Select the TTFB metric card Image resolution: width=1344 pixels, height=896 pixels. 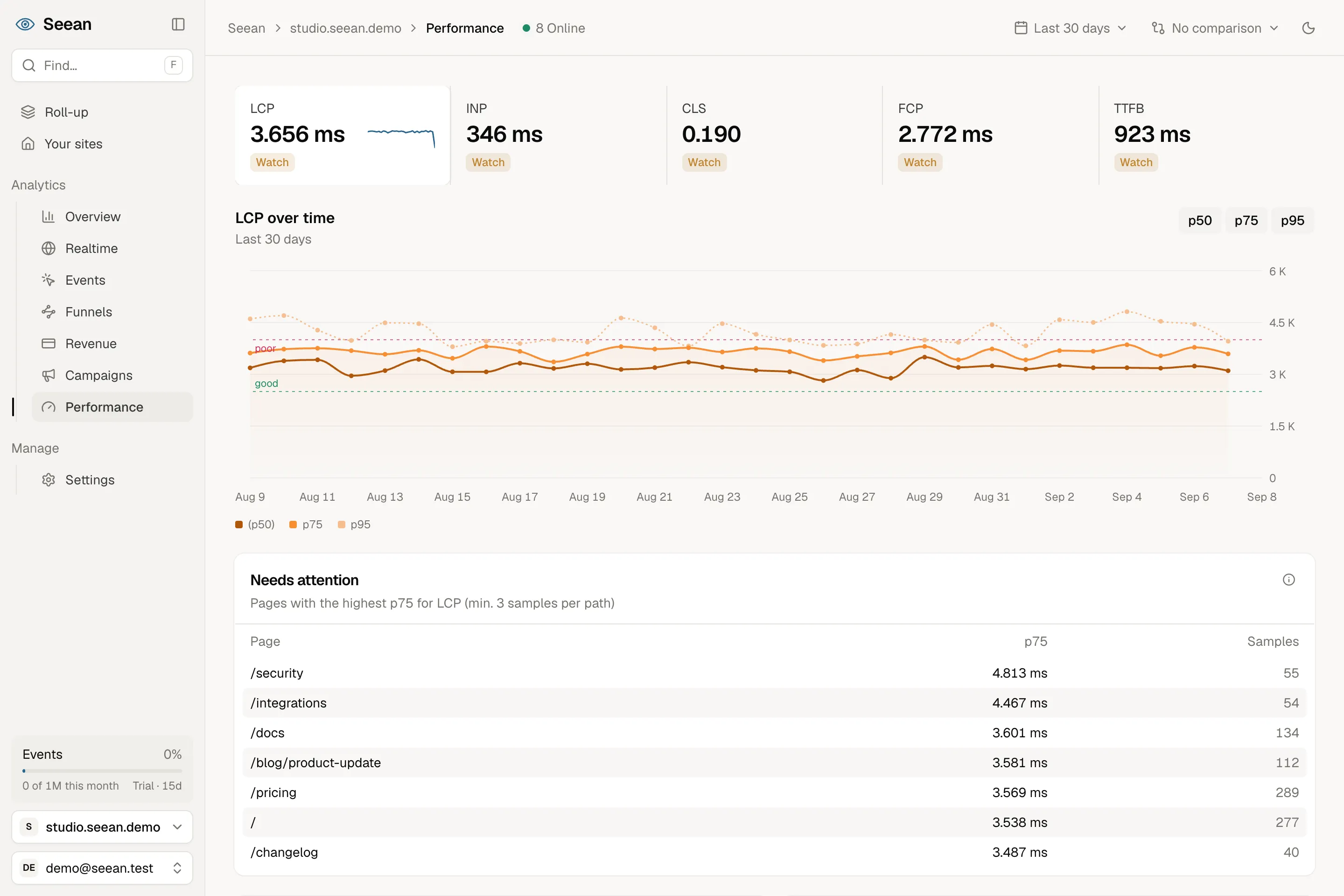point(1206,135)
